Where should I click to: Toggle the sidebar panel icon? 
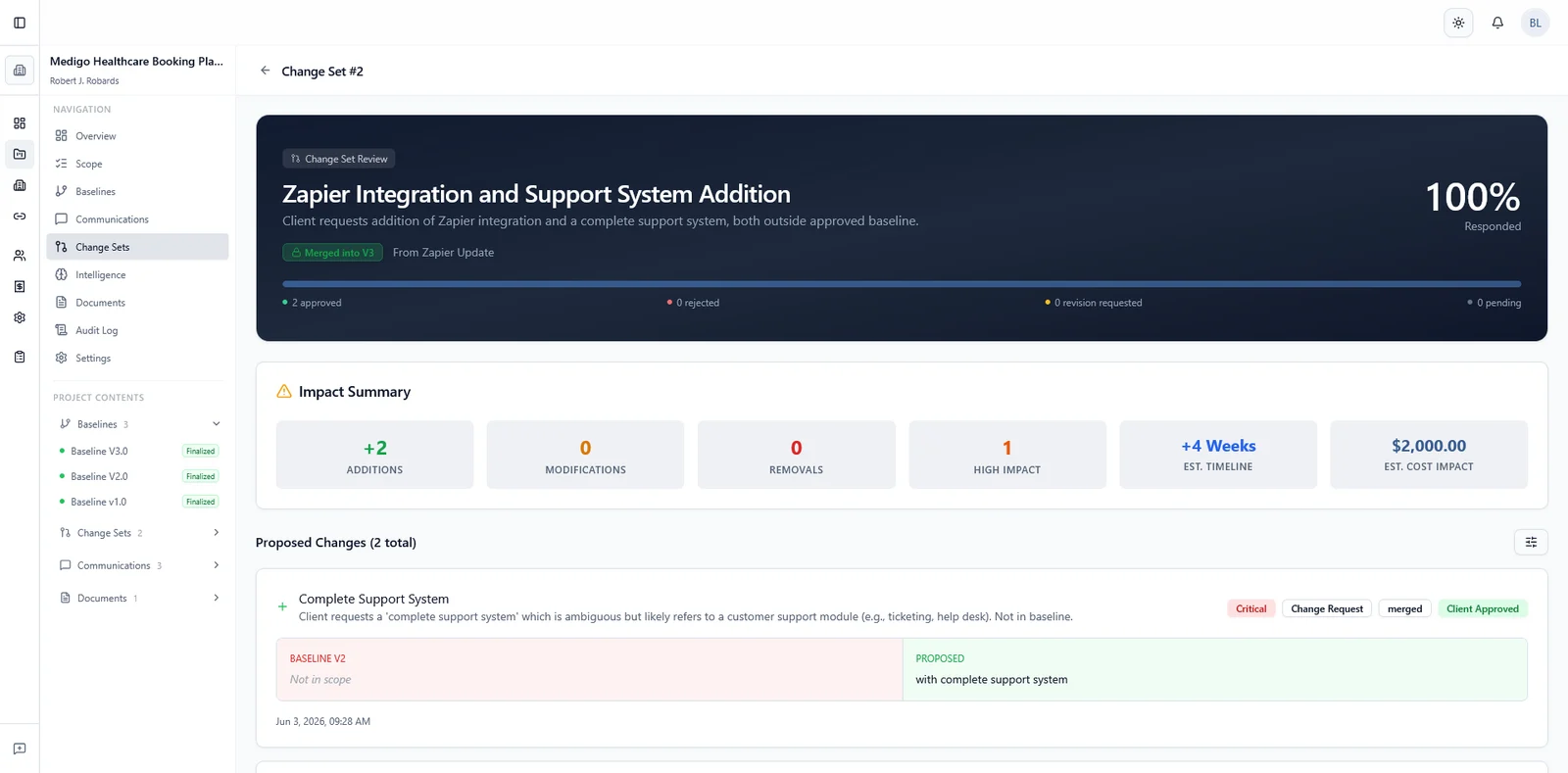(20, 23)
